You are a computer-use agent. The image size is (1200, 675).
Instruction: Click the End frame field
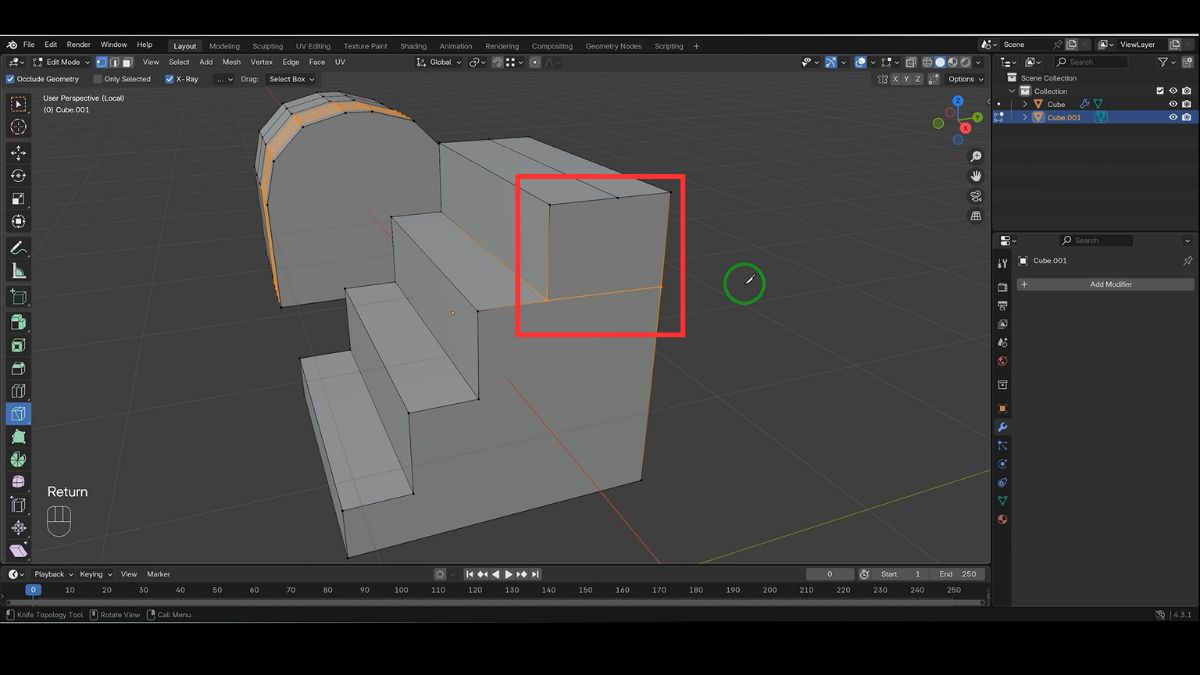point(957,574)
